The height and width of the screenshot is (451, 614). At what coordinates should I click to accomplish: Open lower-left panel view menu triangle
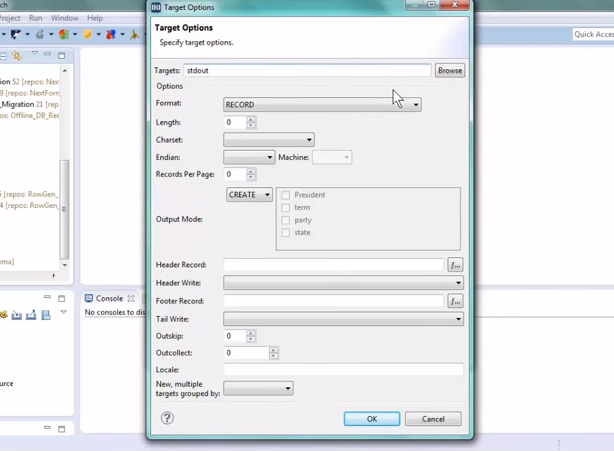click(63, 312)
